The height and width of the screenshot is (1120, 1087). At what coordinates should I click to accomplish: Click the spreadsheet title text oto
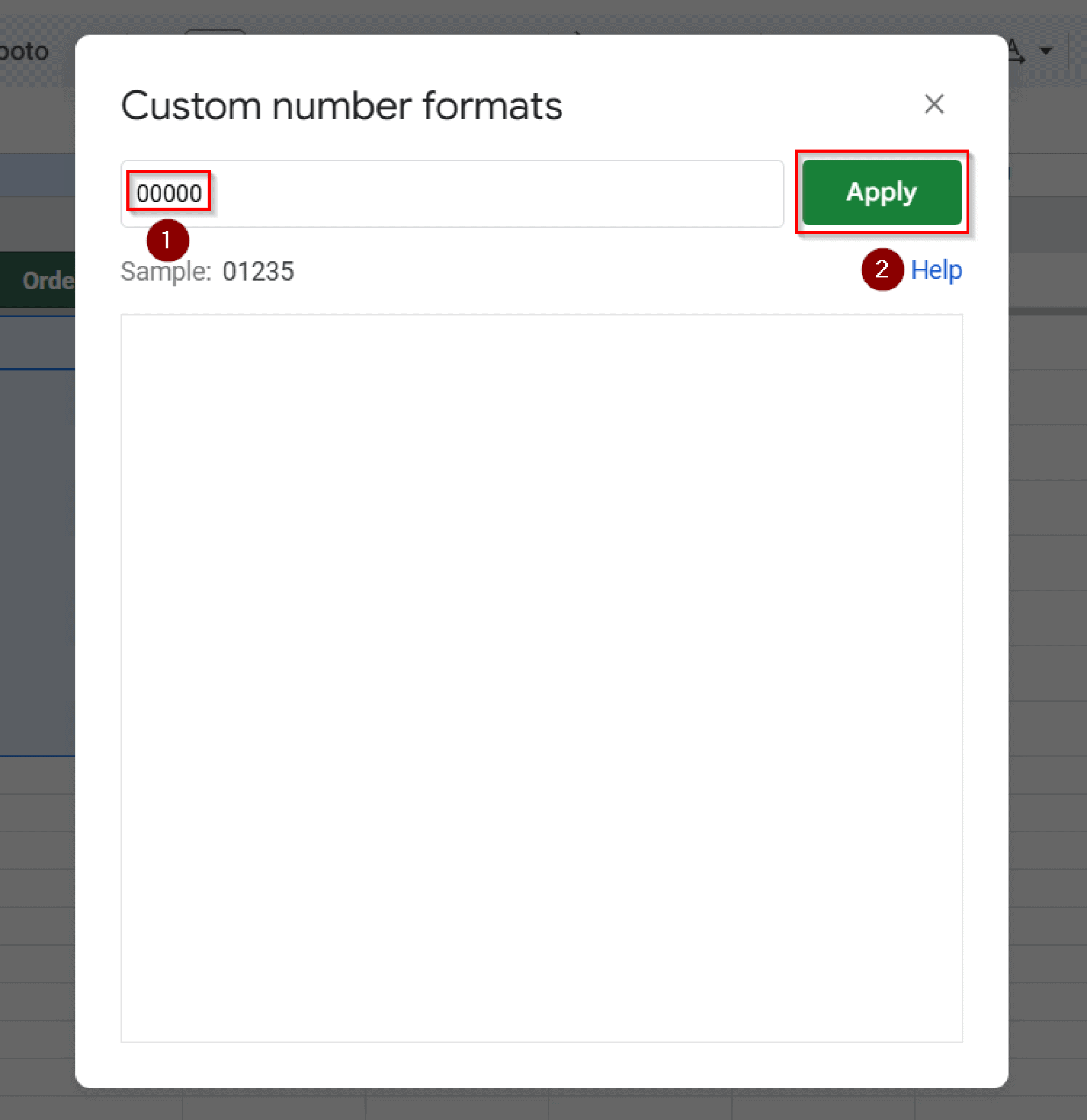[26, 50]
